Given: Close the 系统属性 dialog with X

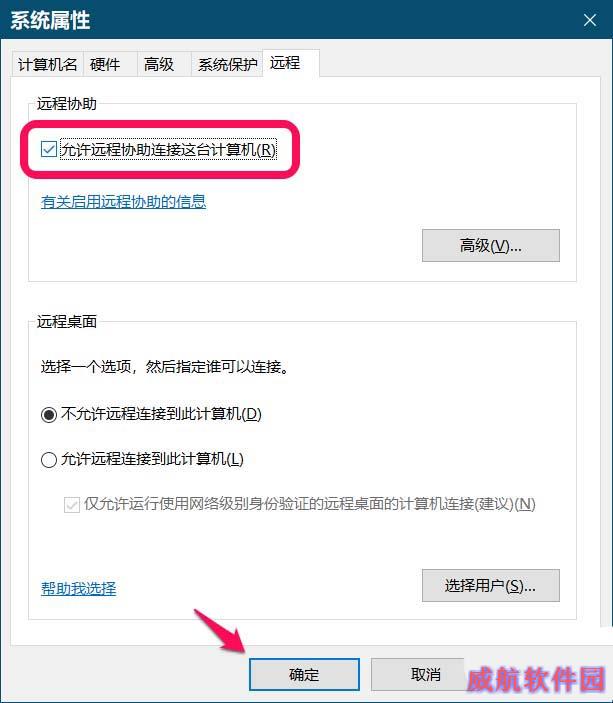Looking at the screenshot, I should point(589,20).
